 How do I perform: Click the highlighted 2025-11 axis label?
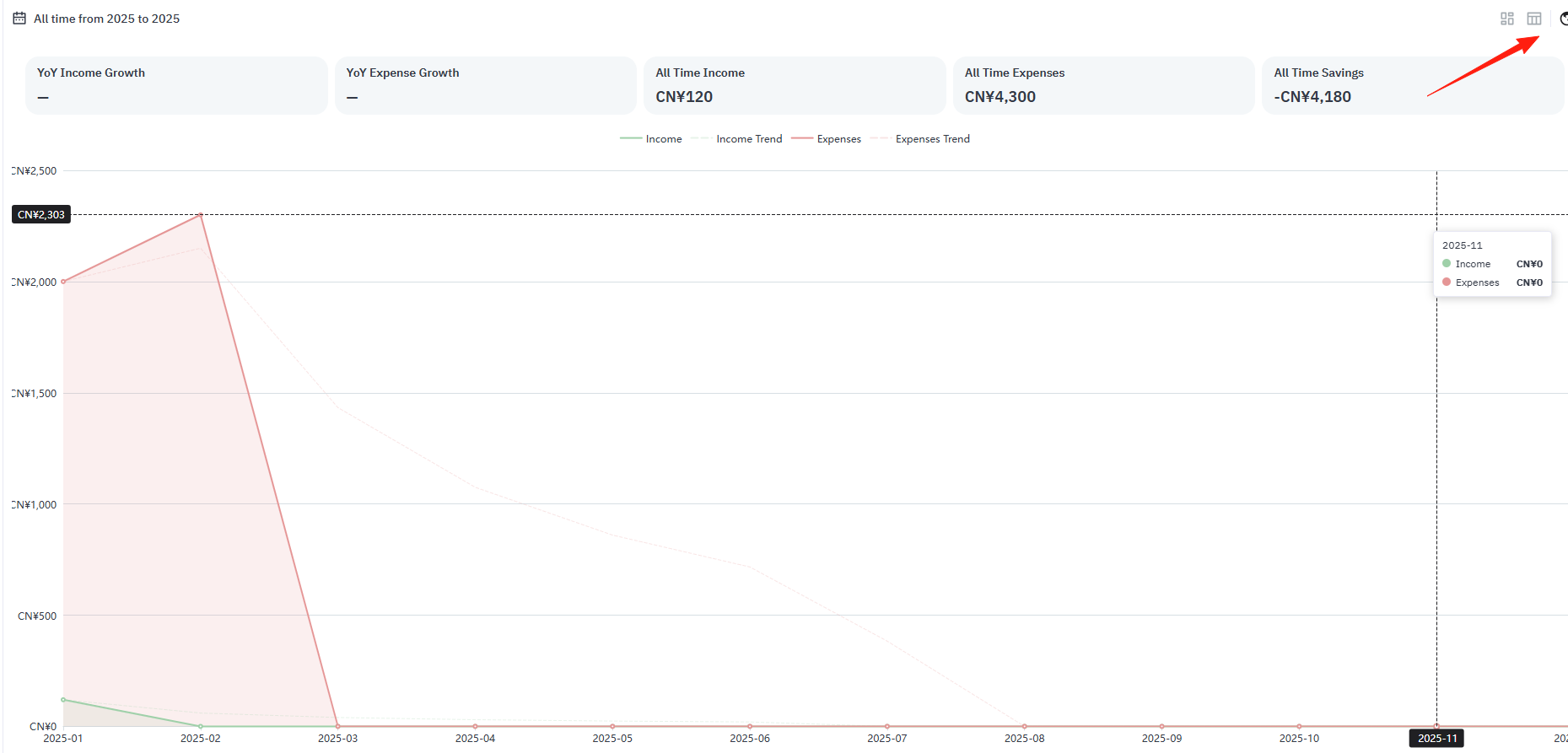[1437, 739]
